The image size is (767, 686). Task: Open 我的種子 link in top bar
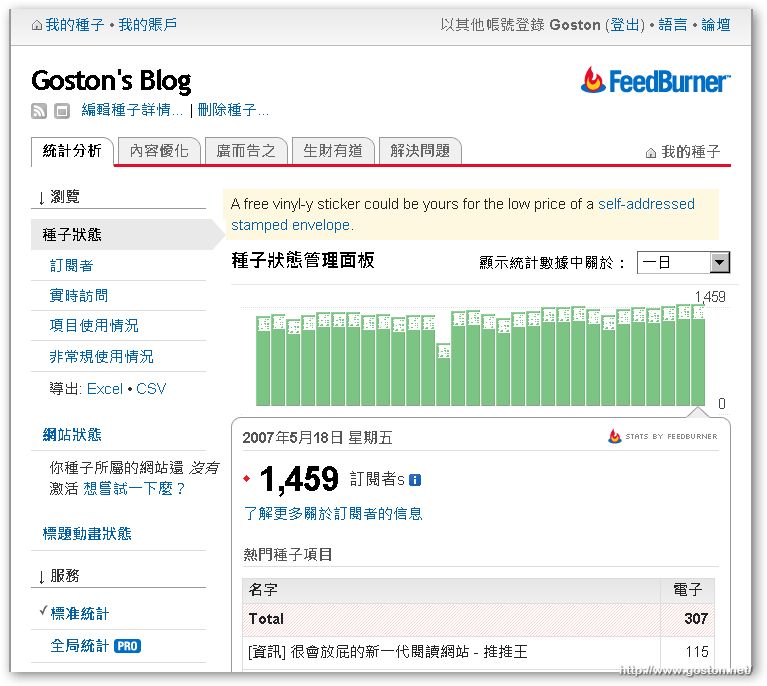(75, 24)
